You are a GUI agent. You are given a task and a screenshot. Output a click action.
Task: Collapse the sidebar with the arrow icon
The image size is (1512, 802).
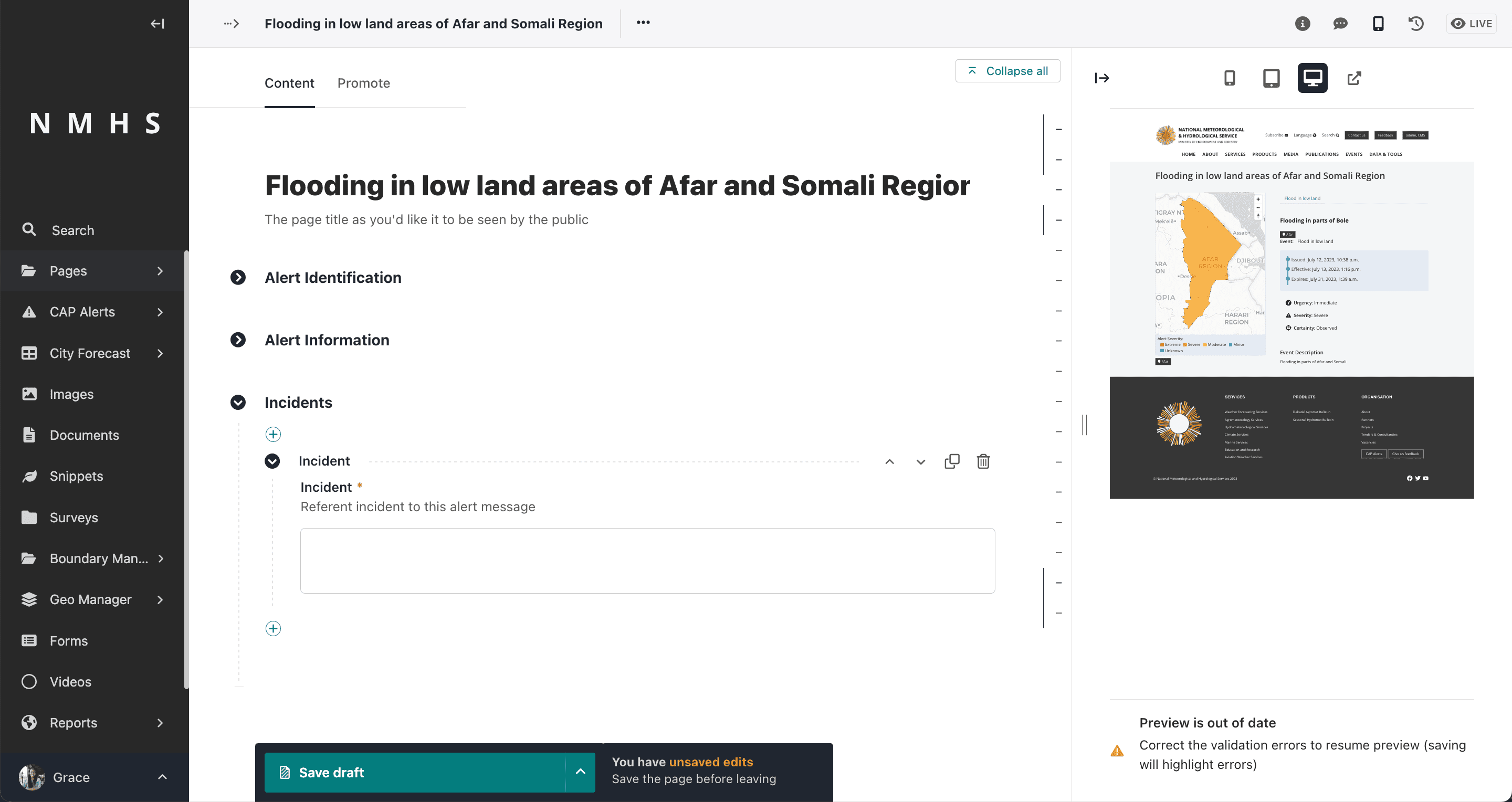pos(157,24)
